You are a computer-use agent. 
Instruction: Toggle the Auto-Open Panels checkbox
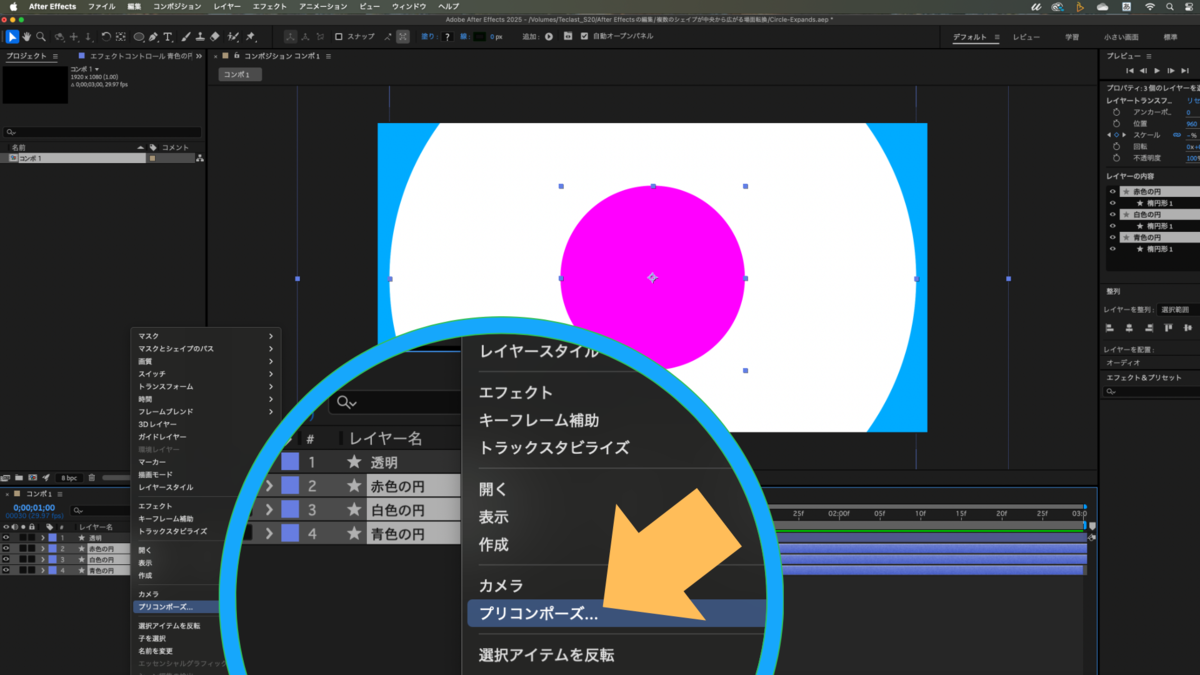[x=584, y=37]
